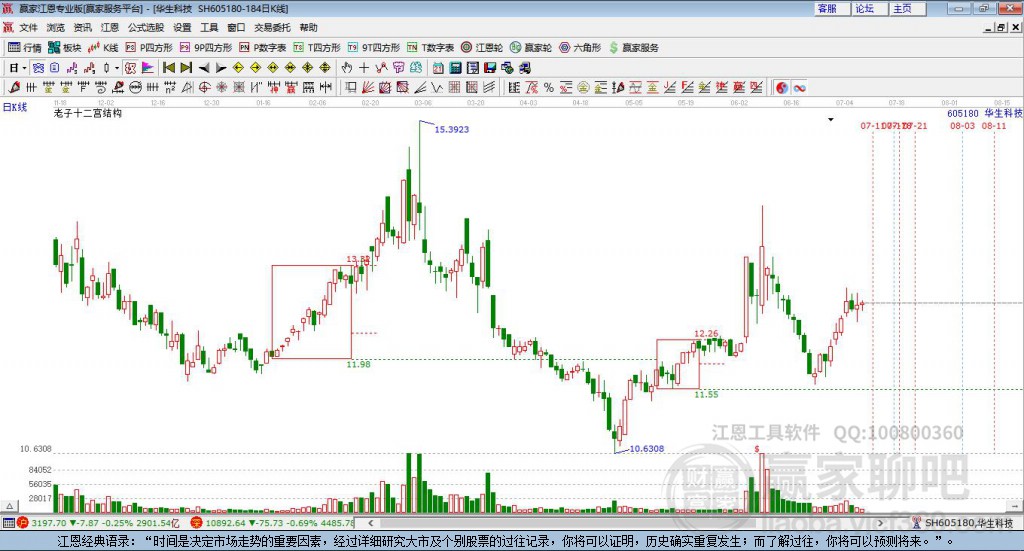1024x551 pixels.
Task: Click the percent % tool icon
Action: 549,87
